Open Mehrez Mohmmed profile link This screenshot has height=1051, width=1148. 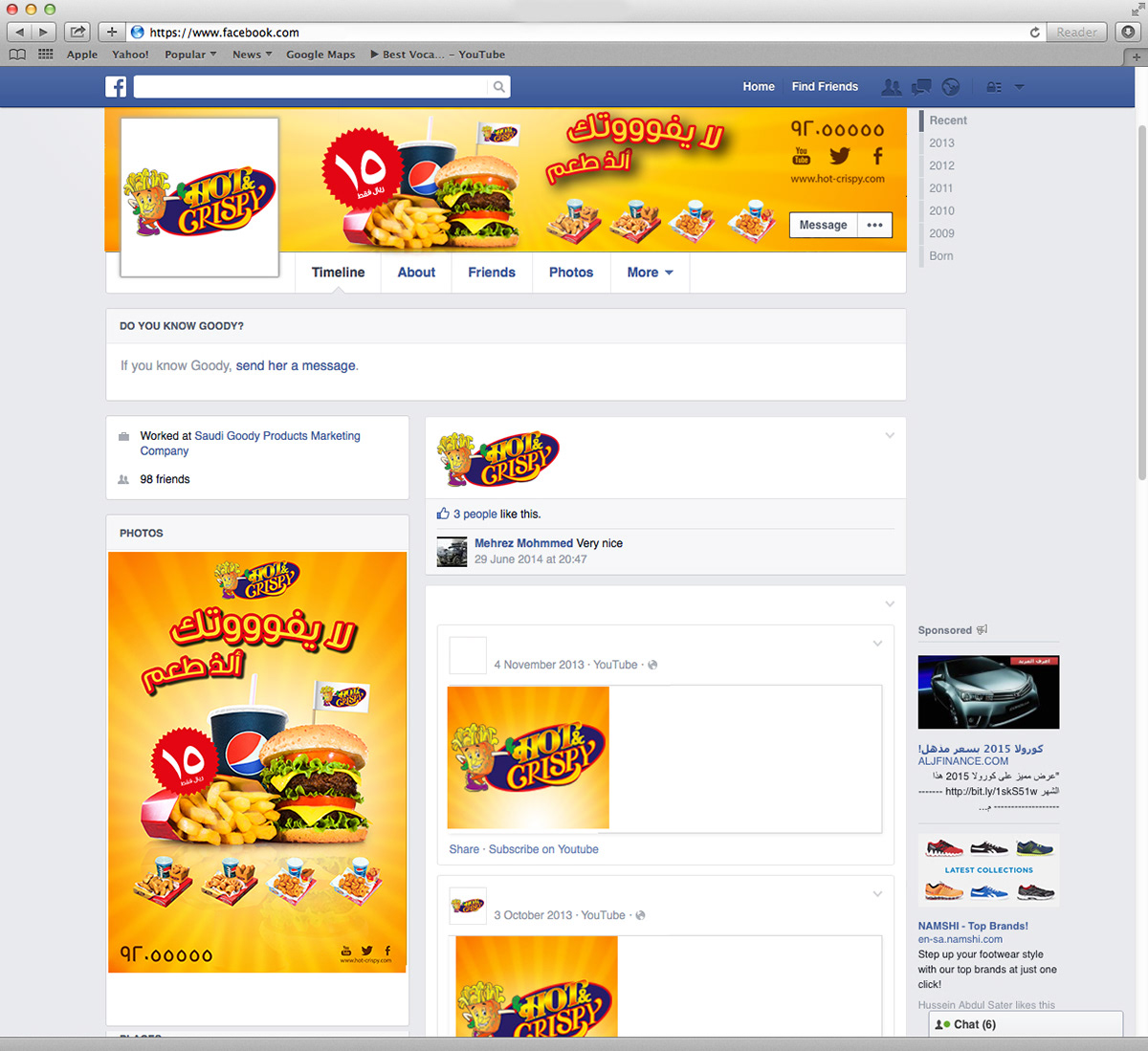tap(523, 543)
